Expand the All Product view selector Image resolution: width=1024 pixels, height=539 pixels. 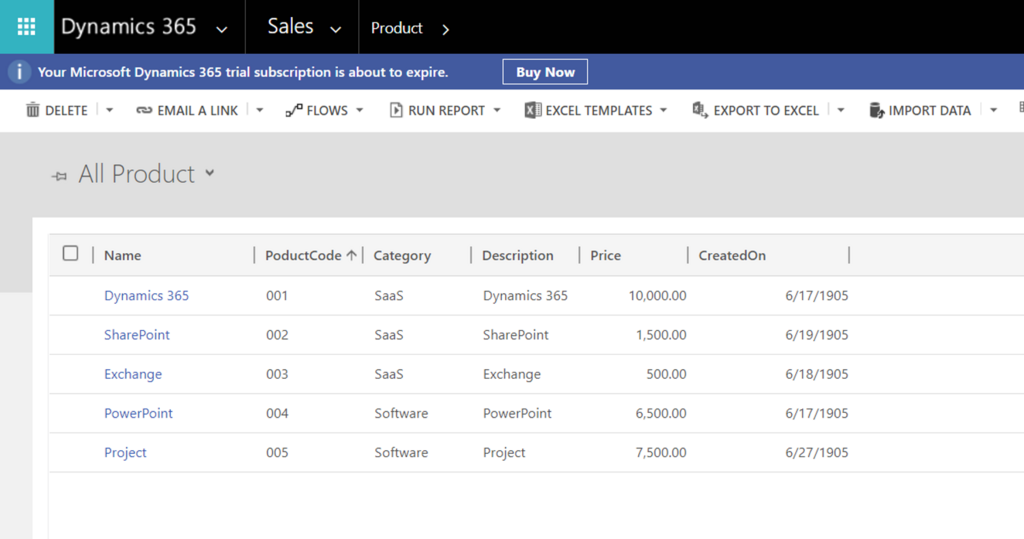coord(210,173)
